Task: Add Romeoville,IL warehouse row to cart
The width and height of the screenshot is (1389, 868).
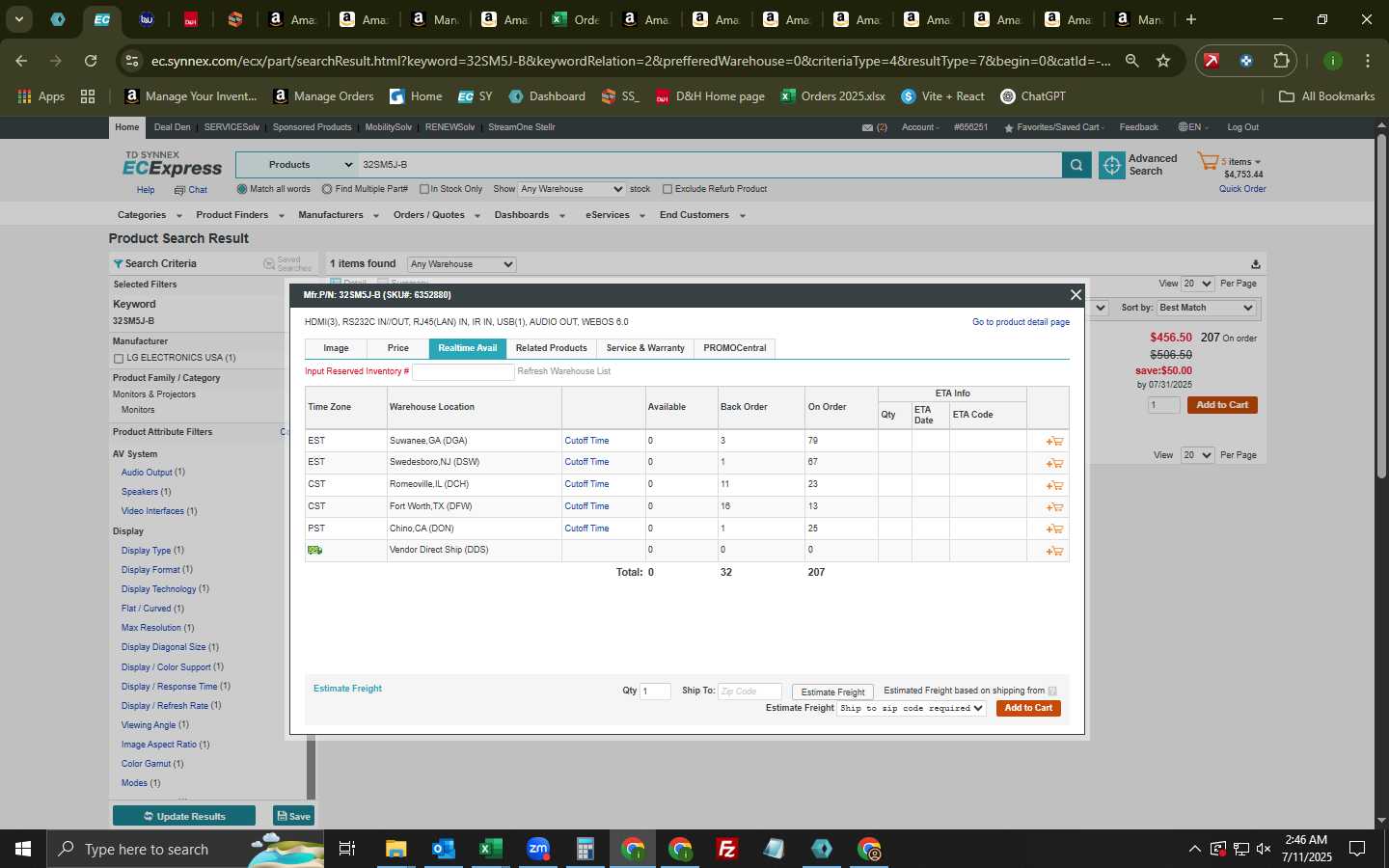Action: point(1054,485)
